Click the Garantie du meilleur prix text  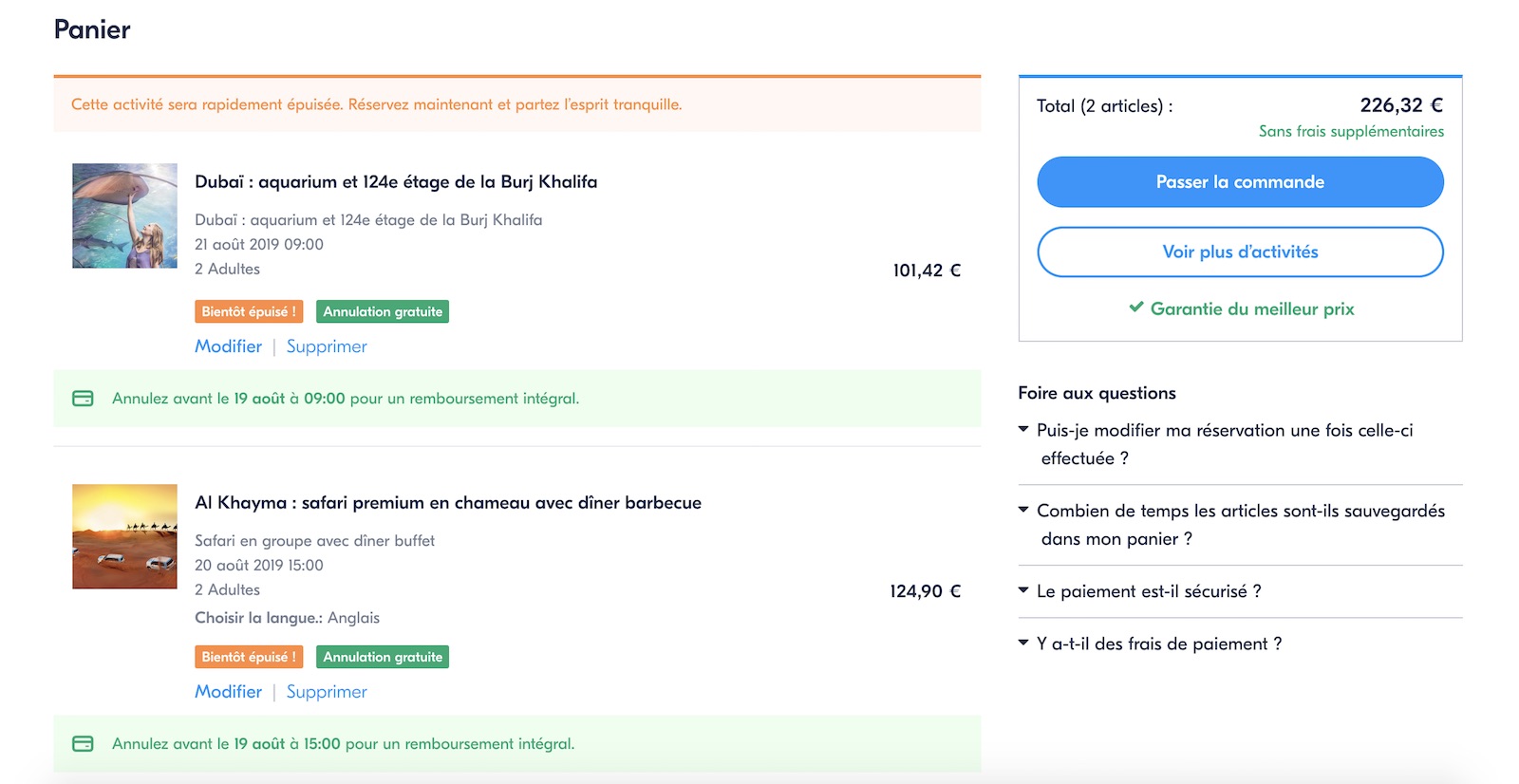(x=1252, y=308)
